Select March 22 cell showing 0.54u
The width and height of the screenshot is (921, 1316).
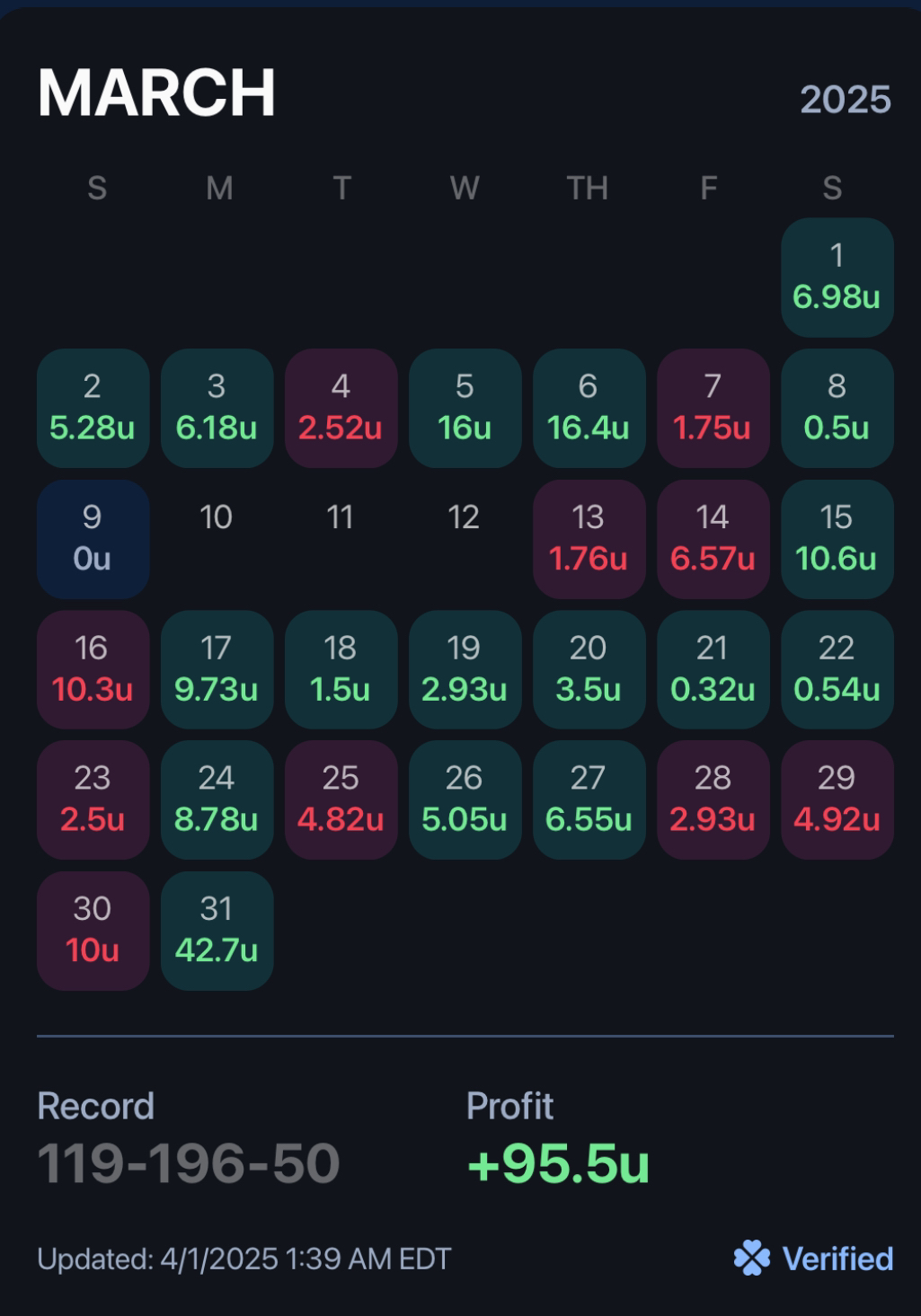(837, 670)
